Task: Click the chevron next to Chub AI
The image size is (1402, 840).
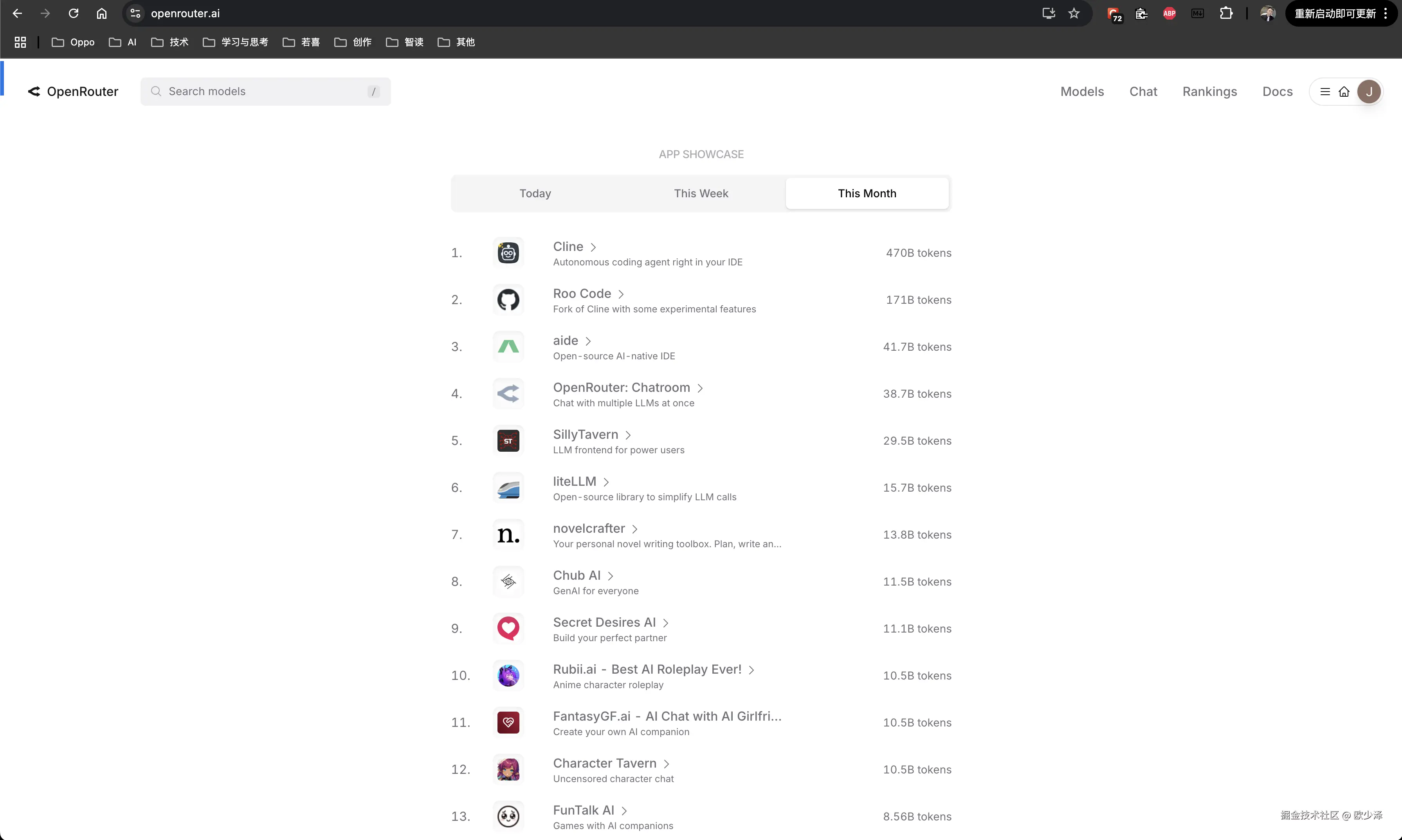Action: pyautogui.click(x=610, y=576)
